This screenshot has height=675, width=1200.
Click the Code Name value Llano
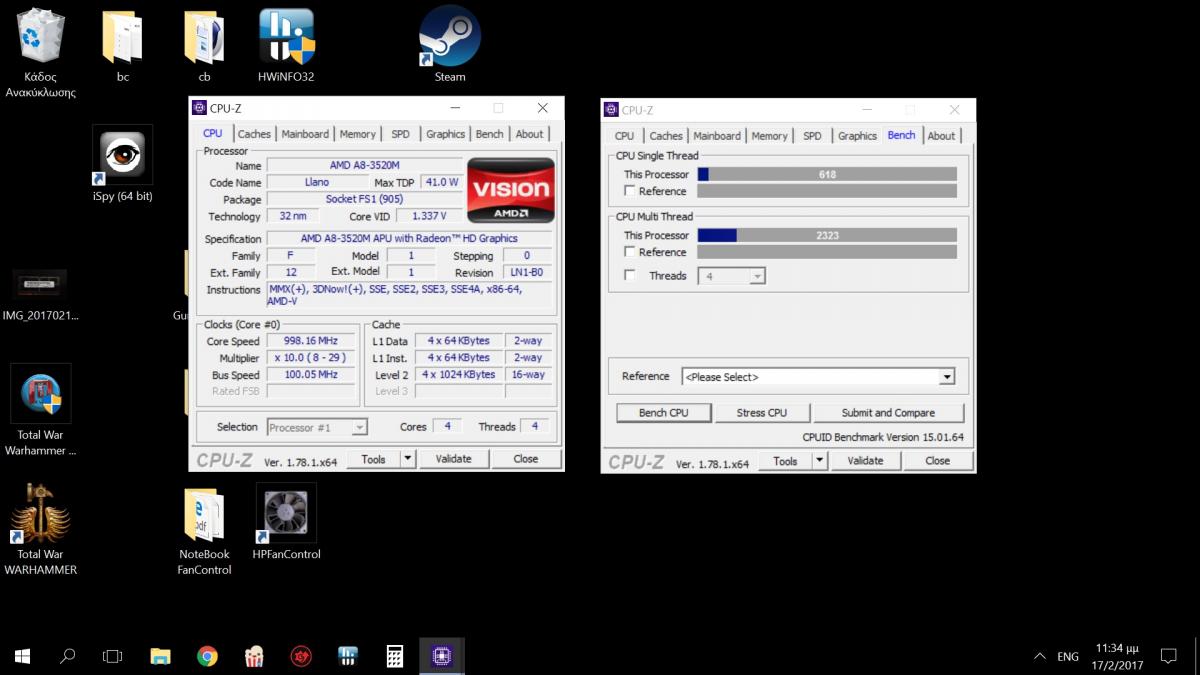click(316, 182)
